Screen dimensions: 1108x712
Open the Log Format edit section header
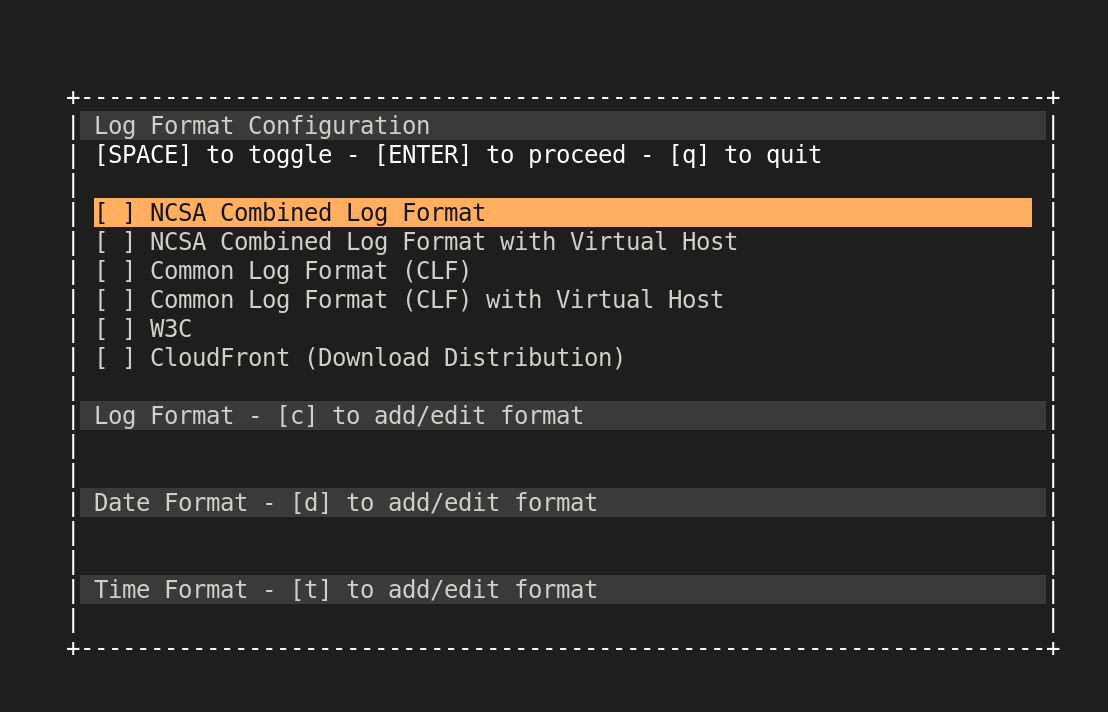338,415
